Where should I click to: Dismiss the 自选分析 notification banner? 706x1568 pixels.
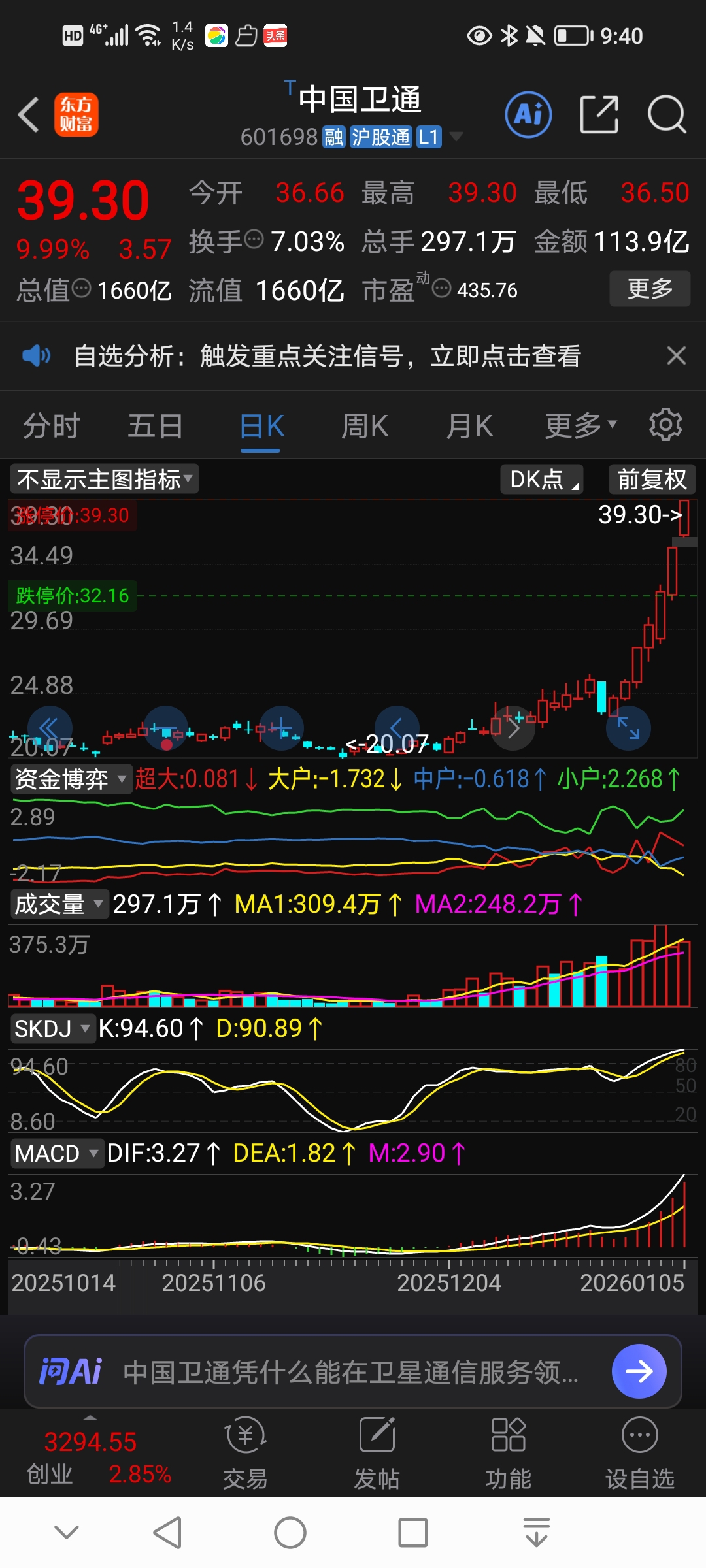click(x=677, y=355)
